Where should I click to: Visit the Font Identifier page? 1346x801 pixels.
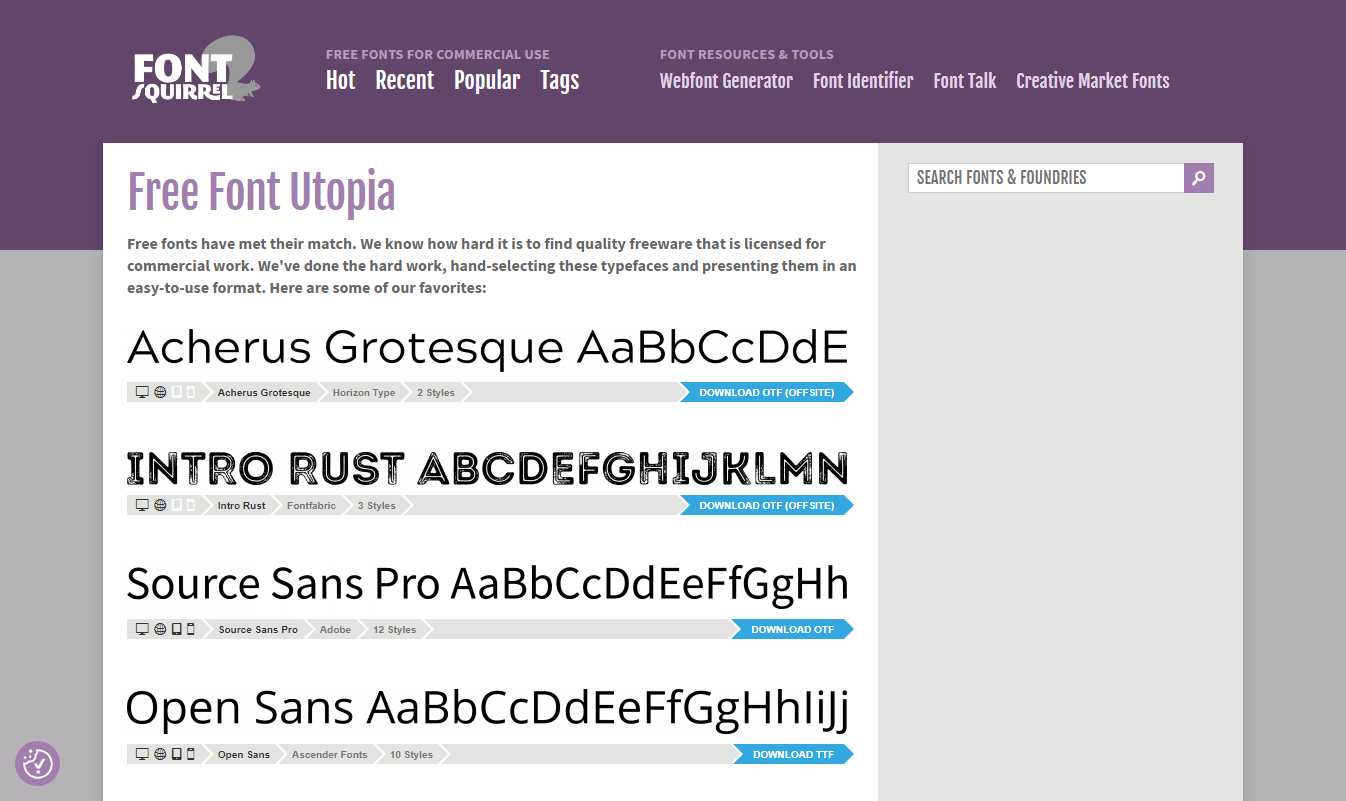(863, 81)
